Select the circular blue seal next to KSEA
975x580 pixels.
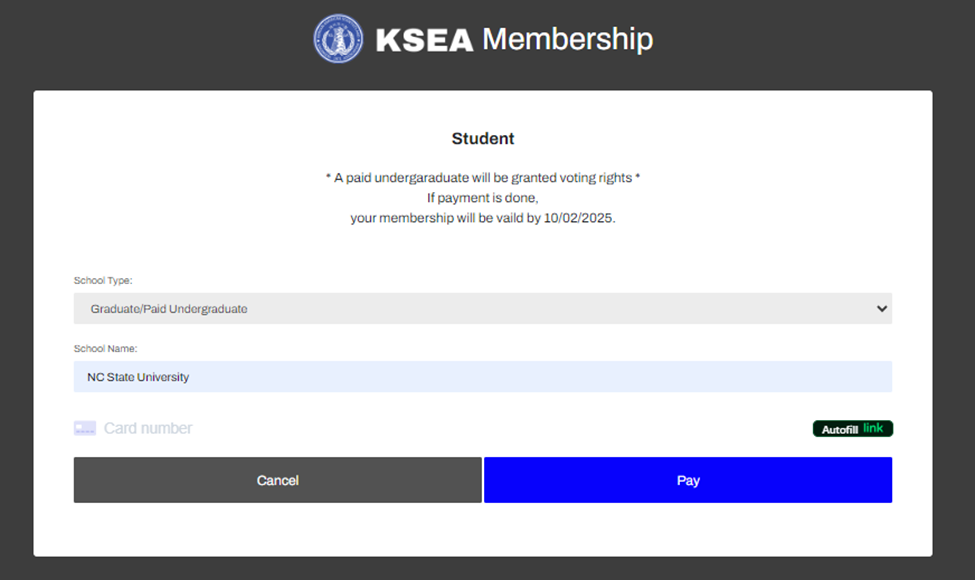tap(338, 38)
